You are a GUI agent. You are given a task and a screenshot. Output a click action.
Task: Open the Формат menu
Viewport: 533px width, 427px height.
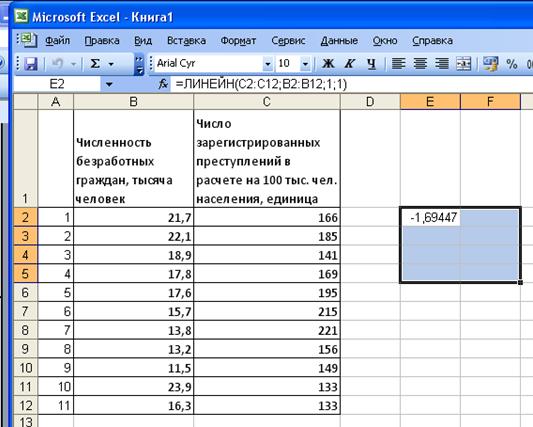tap(238, 40)
